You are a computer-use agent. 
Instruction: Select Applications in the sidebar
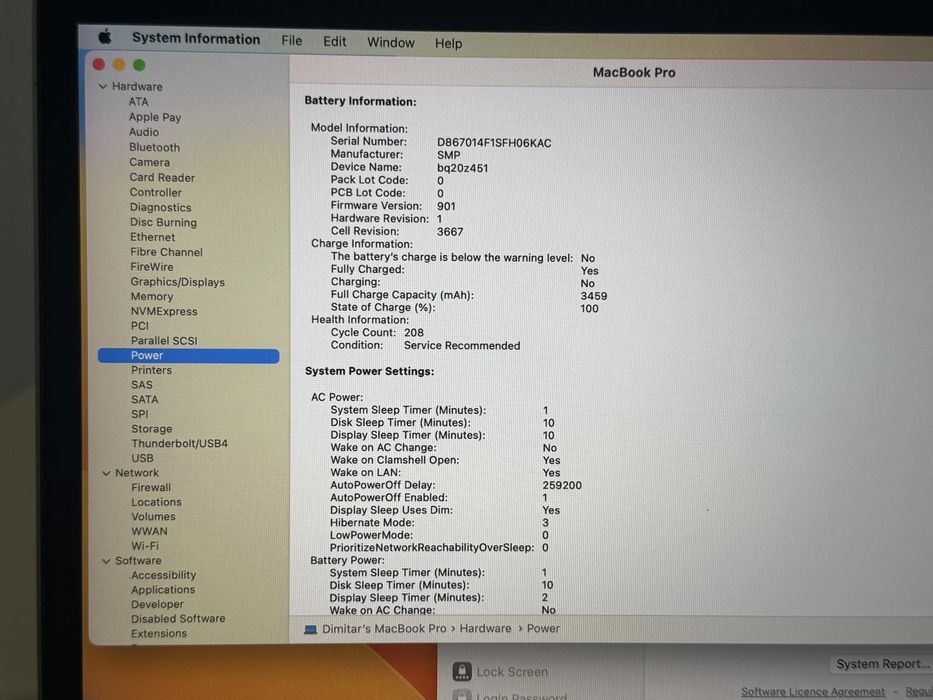[x=162, y=590]
